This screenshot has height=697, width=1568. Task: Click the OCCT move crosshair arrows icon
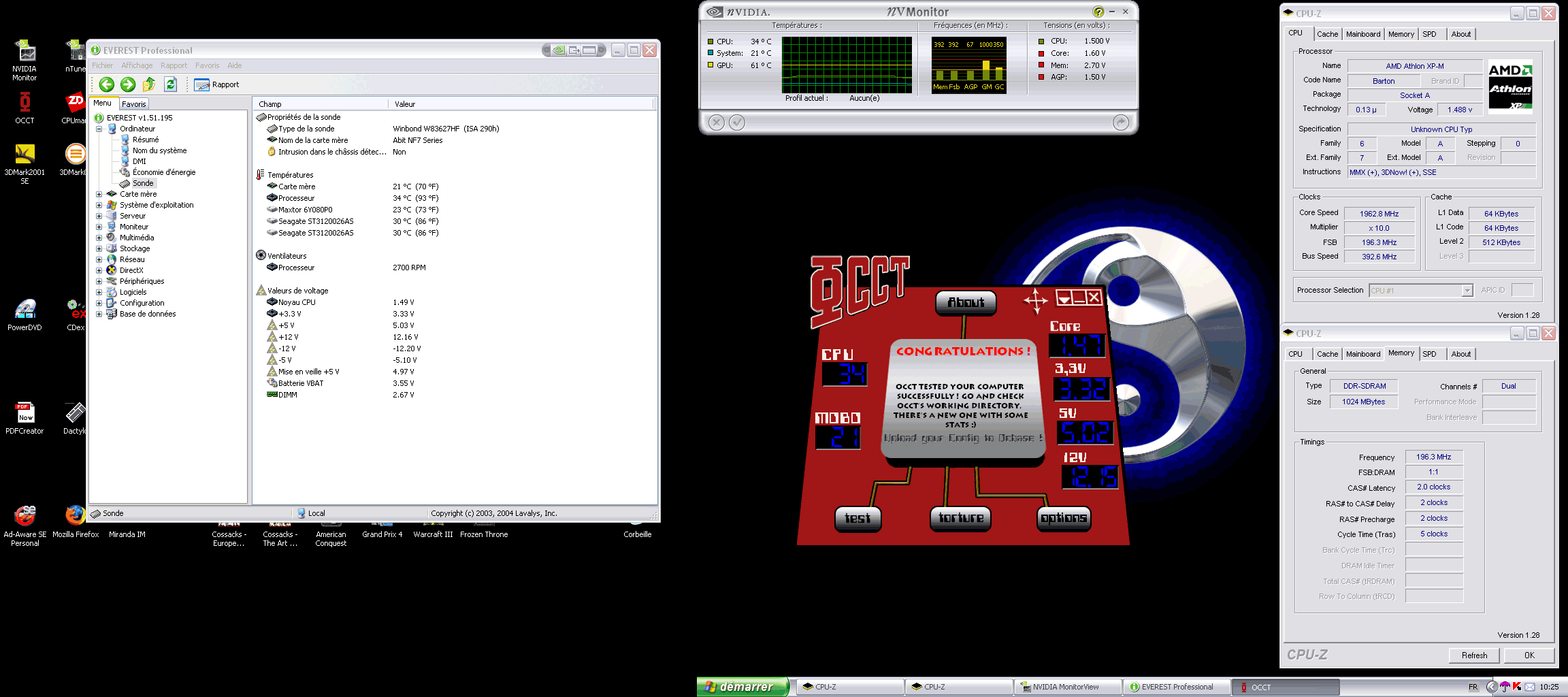point(1036,300)
